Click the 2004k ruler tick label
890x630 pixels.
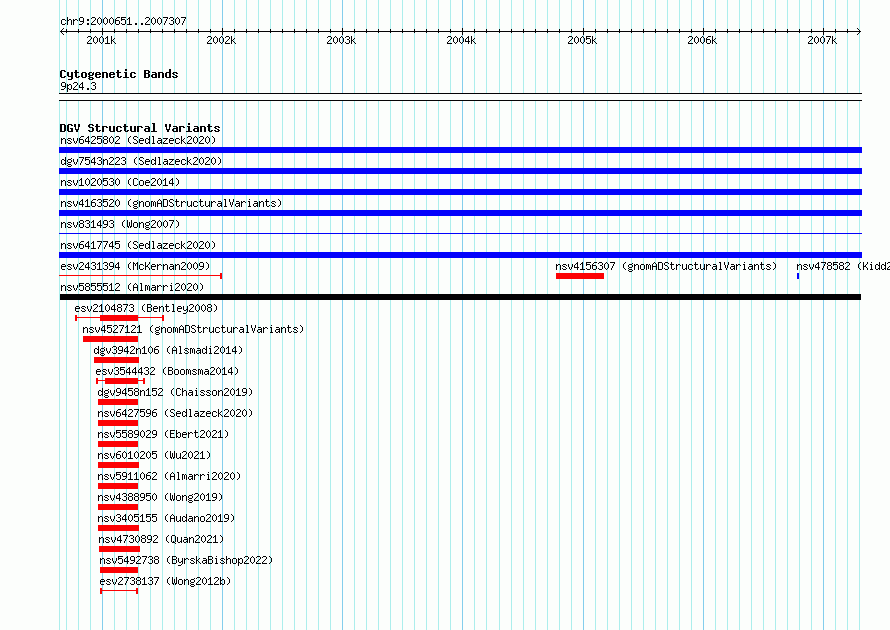click(x=461, y=40)
